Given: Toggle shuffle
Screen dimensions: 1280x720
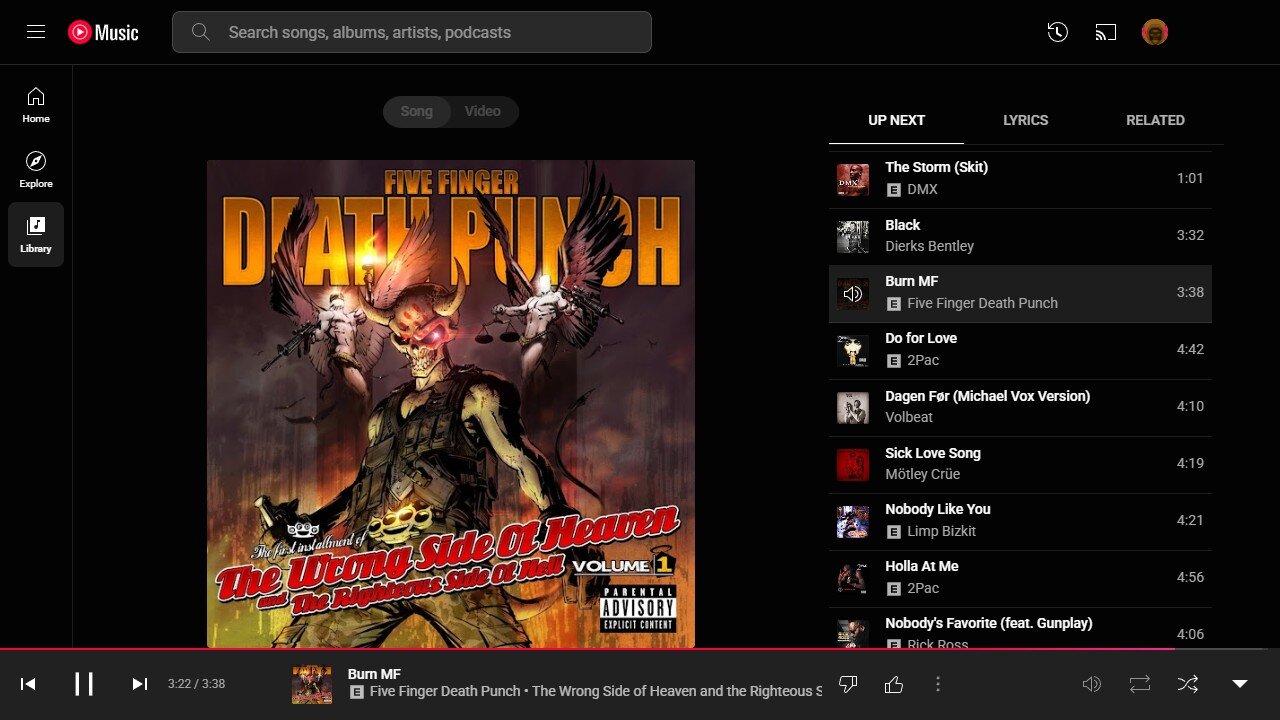Looking at the screenshot, I should pyautogui.click(x=1188, y=684).
